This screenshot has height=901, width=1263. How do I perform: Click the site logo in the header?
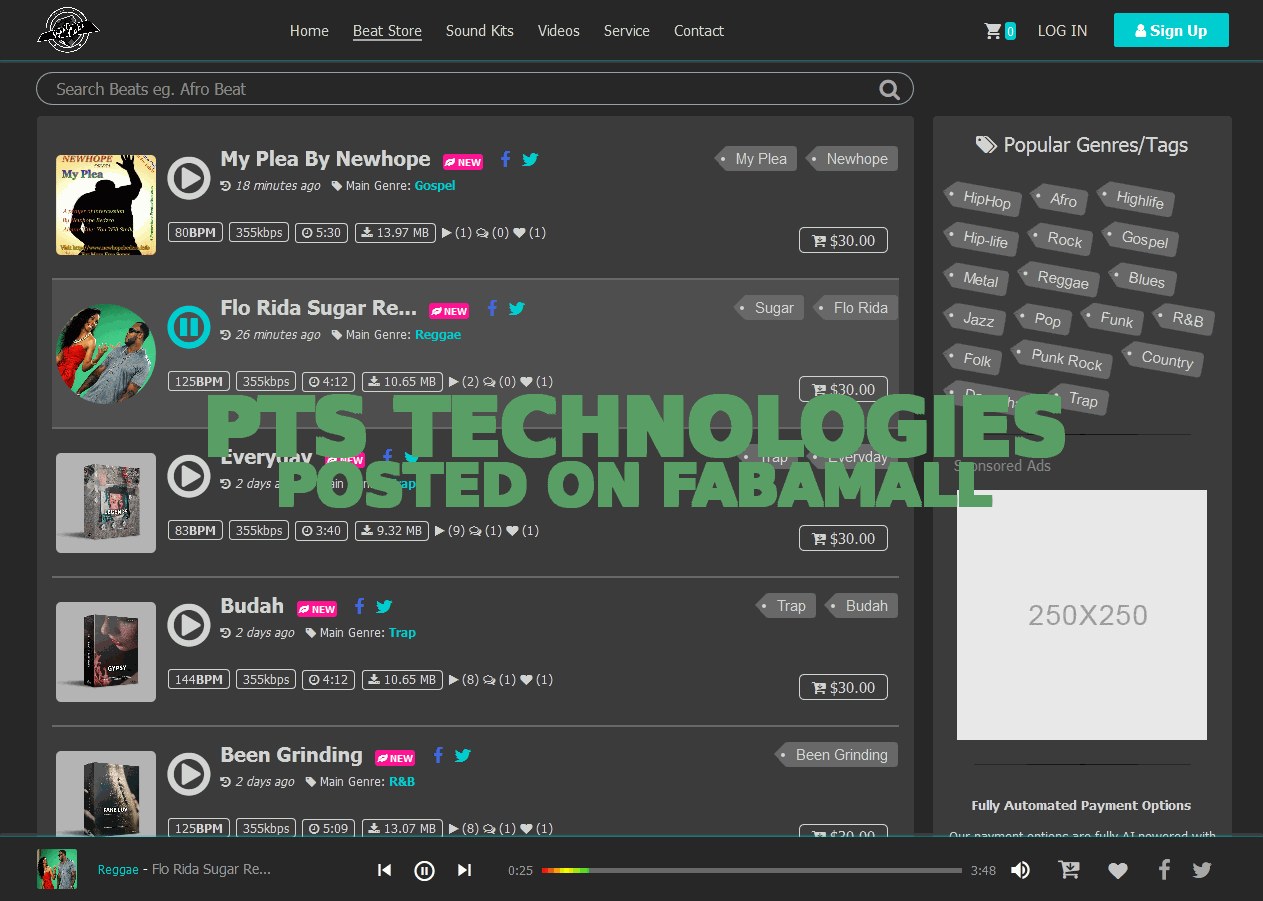tap(68, 30)
